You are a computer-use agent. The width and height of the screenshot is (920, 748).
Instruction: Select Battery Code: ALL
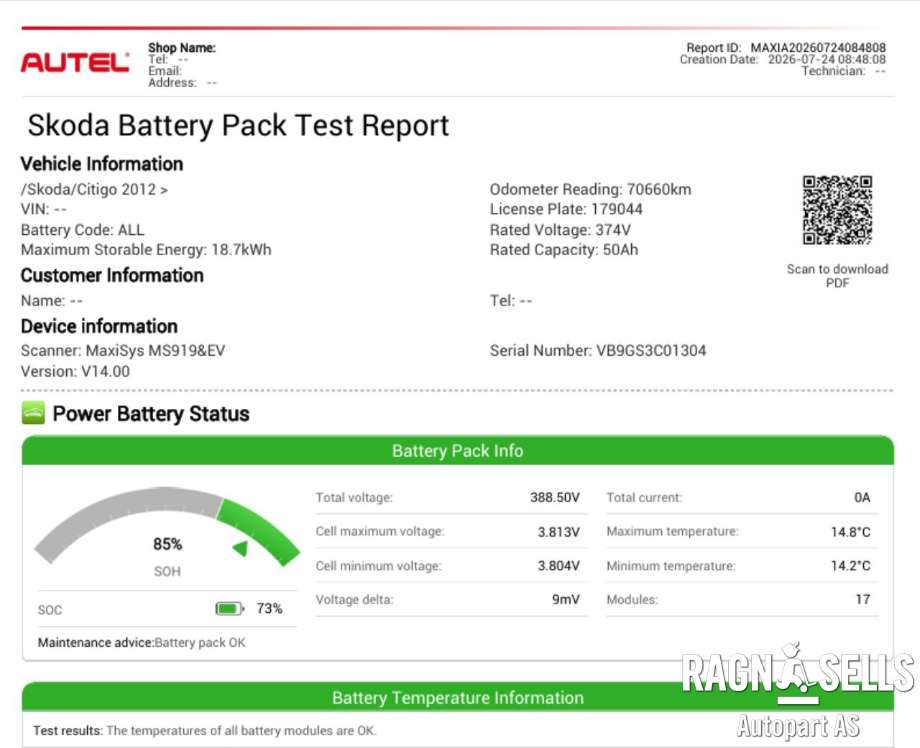pyautogui.click(x=82, y=230)
